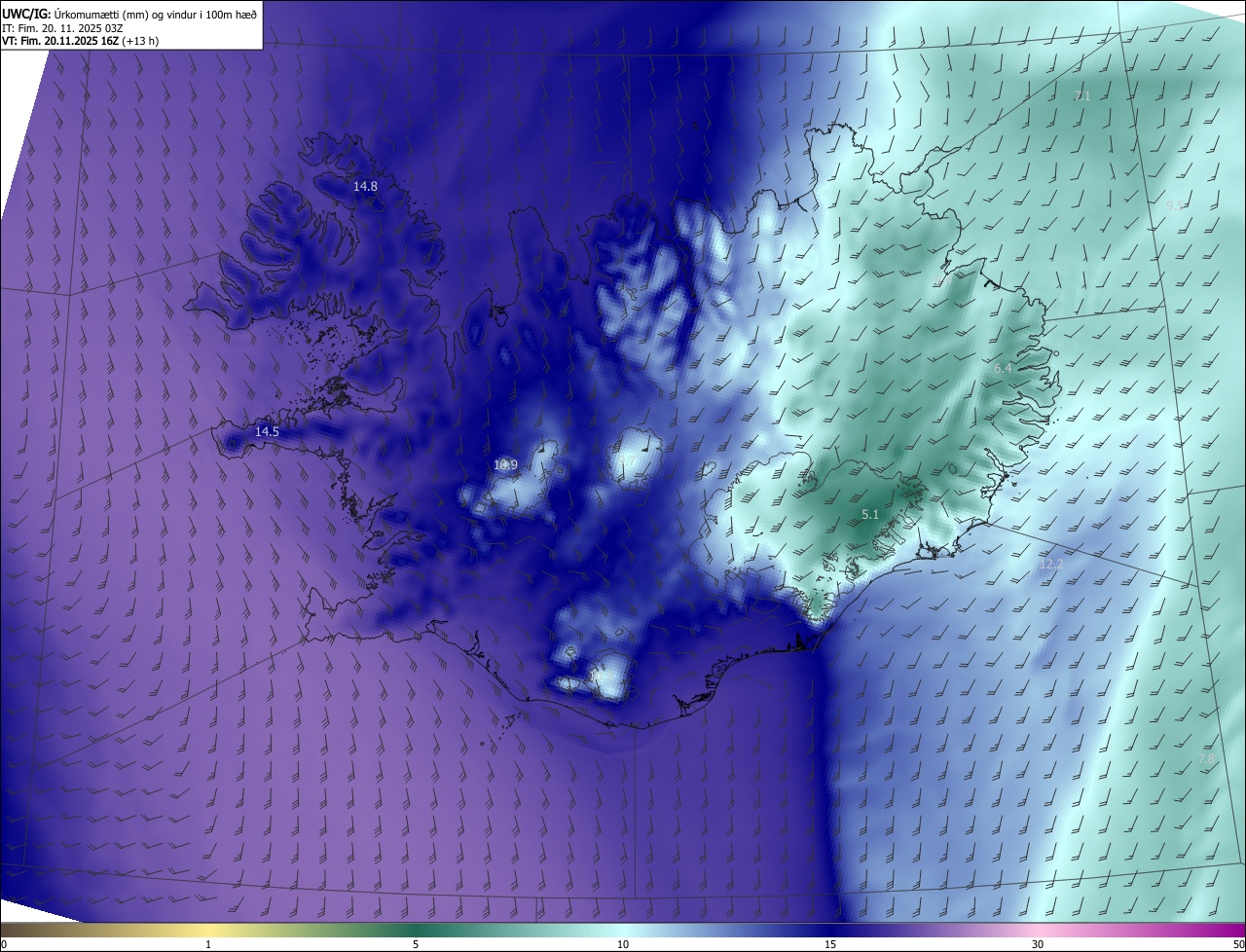Click the '5' label on the color scale
Image resolution: width=1246 pixels, height=952 pixels.
pos(416,944)
